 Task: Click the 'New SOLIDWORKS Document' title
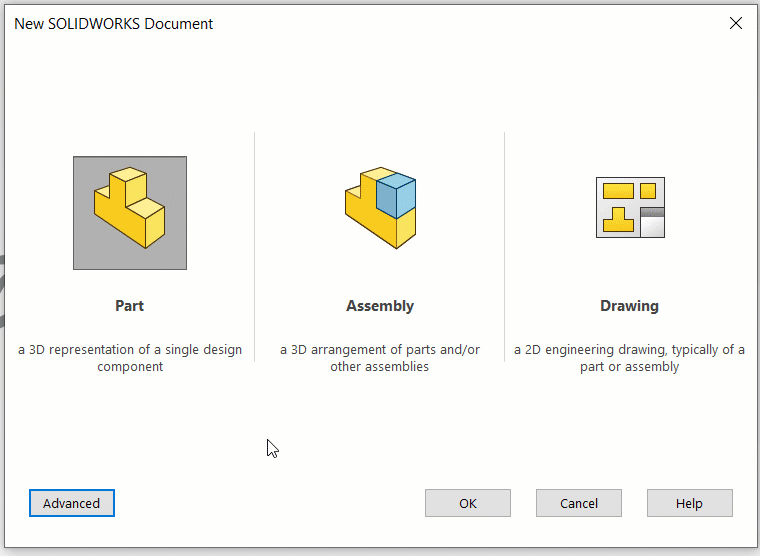pos(113,24)
